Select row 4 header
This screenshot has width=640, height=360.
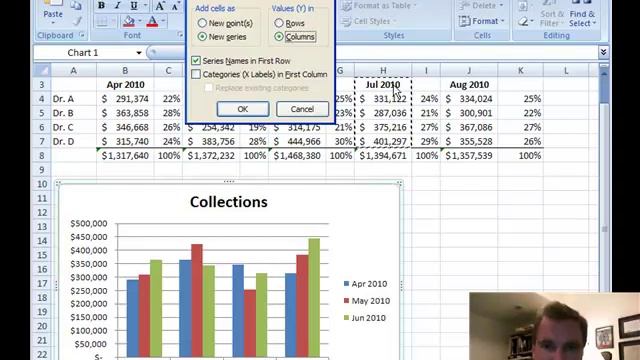[x=42, y=99]
